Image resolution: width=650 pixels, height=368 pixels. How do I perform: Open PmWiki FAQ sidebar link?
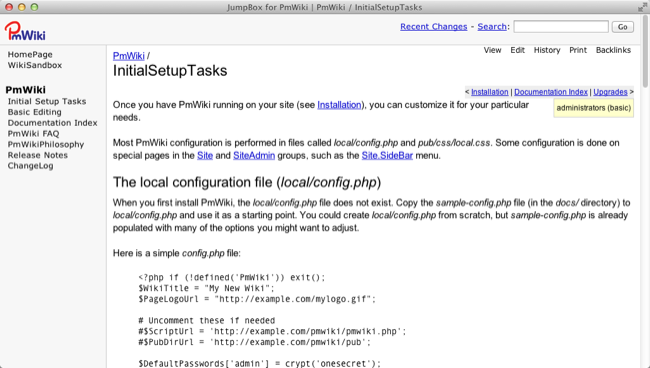coord(34,134)
